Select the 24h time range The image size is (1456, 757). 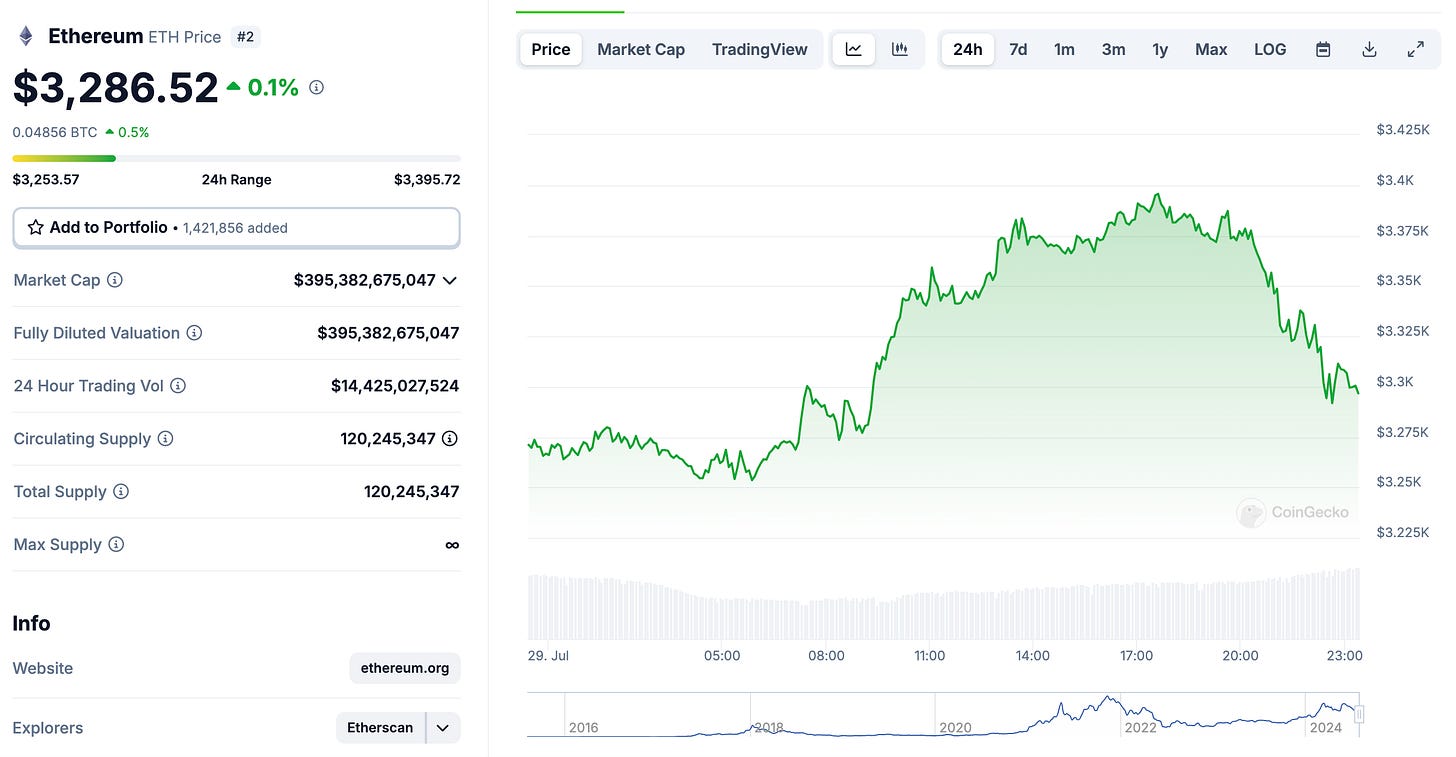coord(968,49)
